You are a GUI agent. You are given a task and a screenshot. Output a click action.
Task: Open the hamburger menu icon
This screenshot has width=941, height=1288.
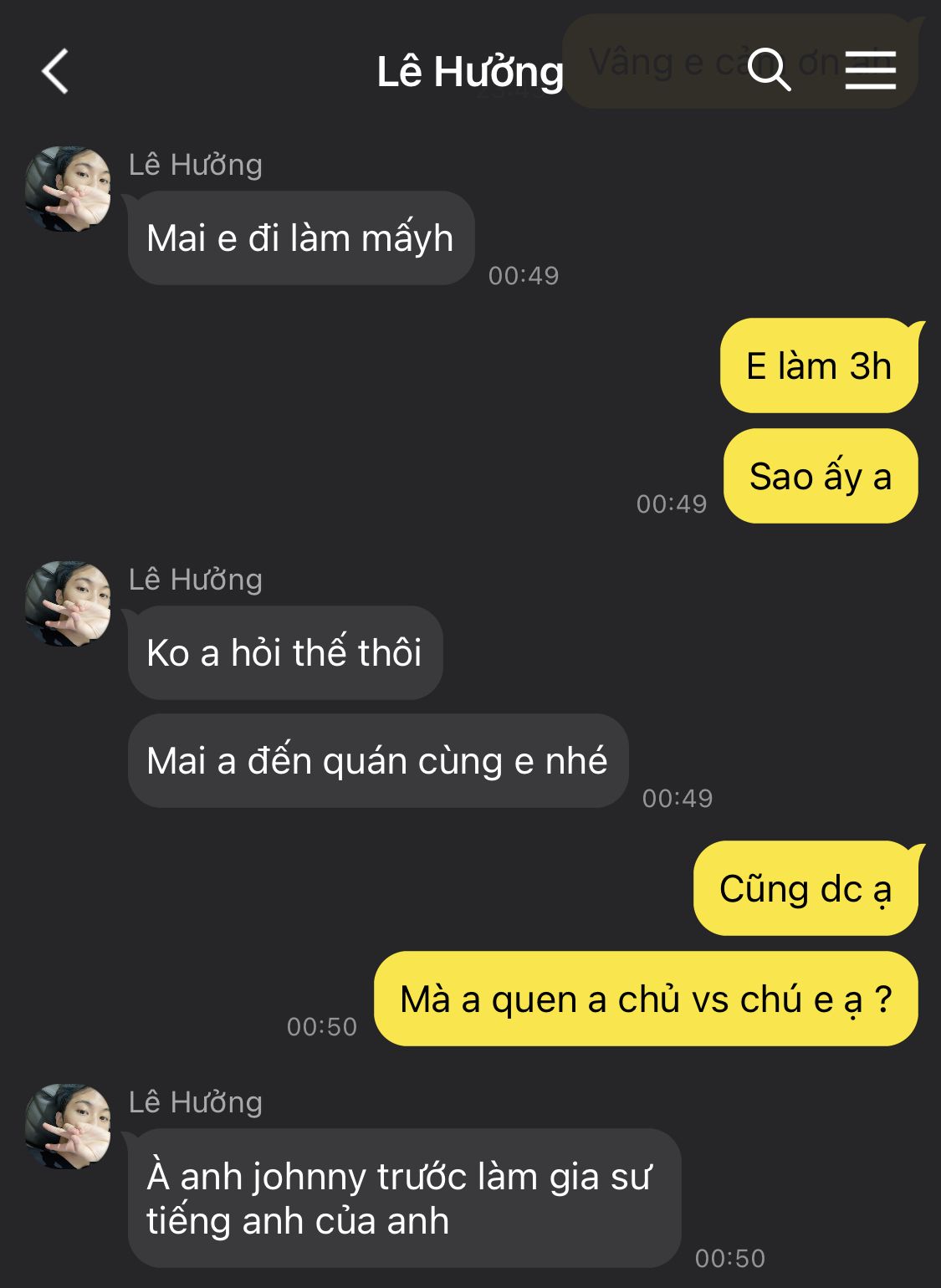[x=870, y=70]
